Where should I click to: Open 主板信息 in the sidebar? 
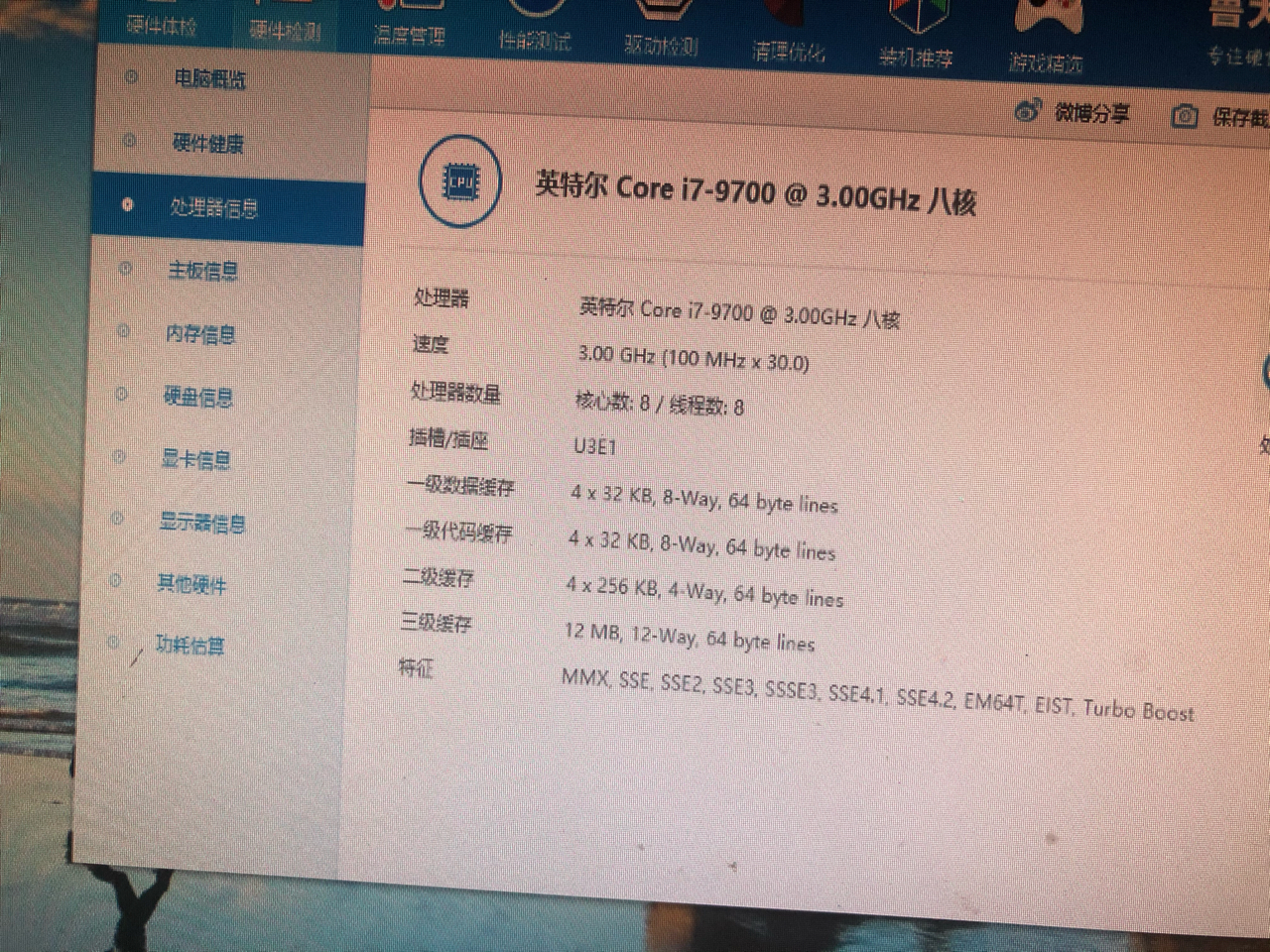pos(202,271)
